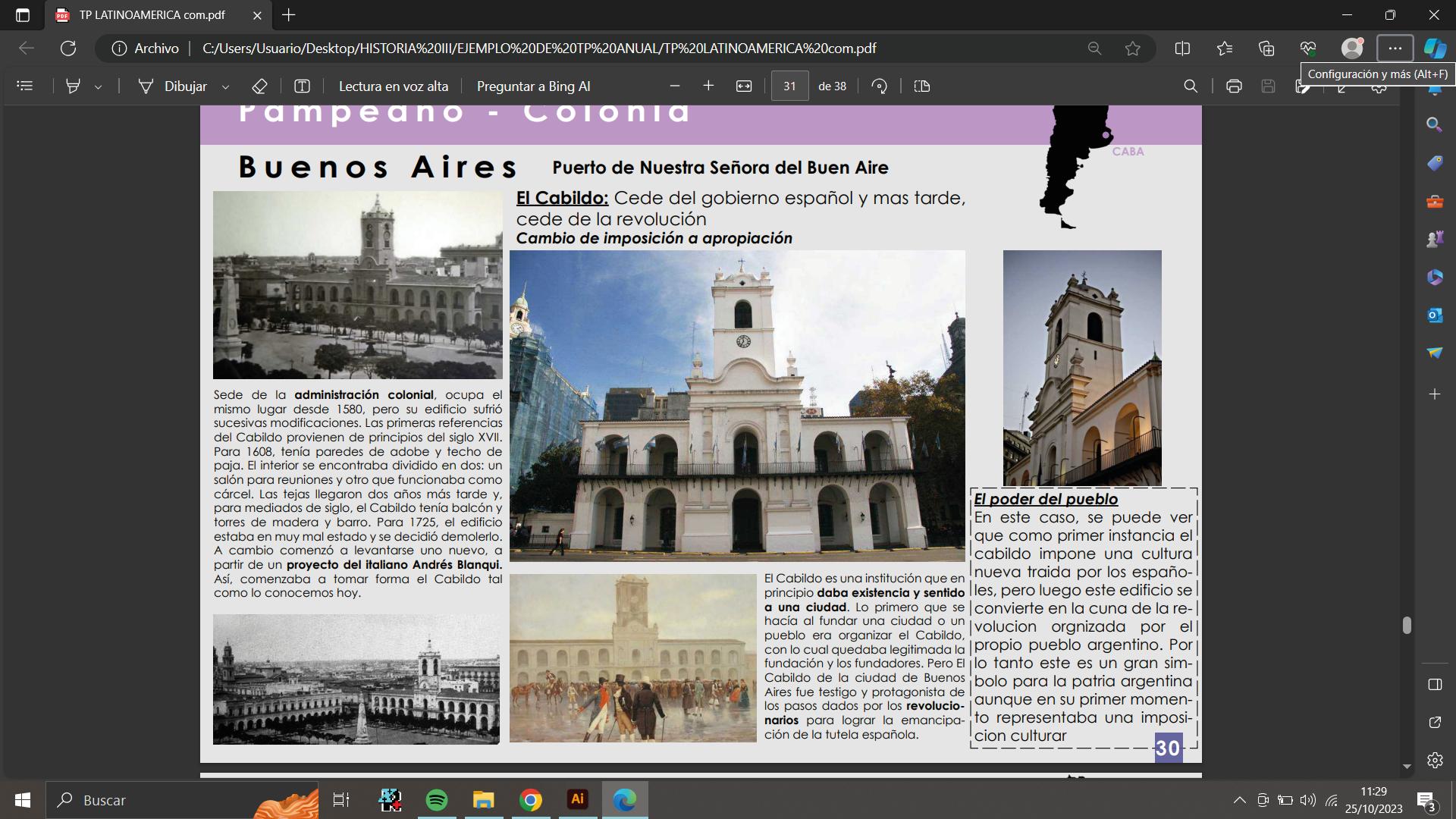
Task: Rotate the PDF page
Action: click(x=880, y=86)
